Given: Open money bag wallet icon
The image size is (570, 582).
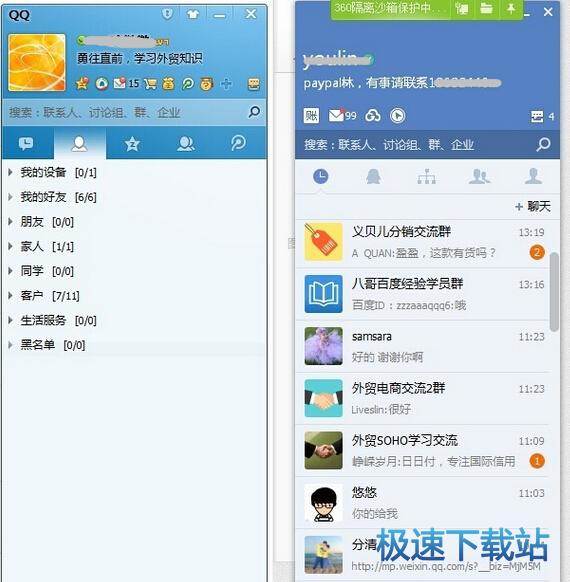Looking at the screenshot, I should [168, 84].
